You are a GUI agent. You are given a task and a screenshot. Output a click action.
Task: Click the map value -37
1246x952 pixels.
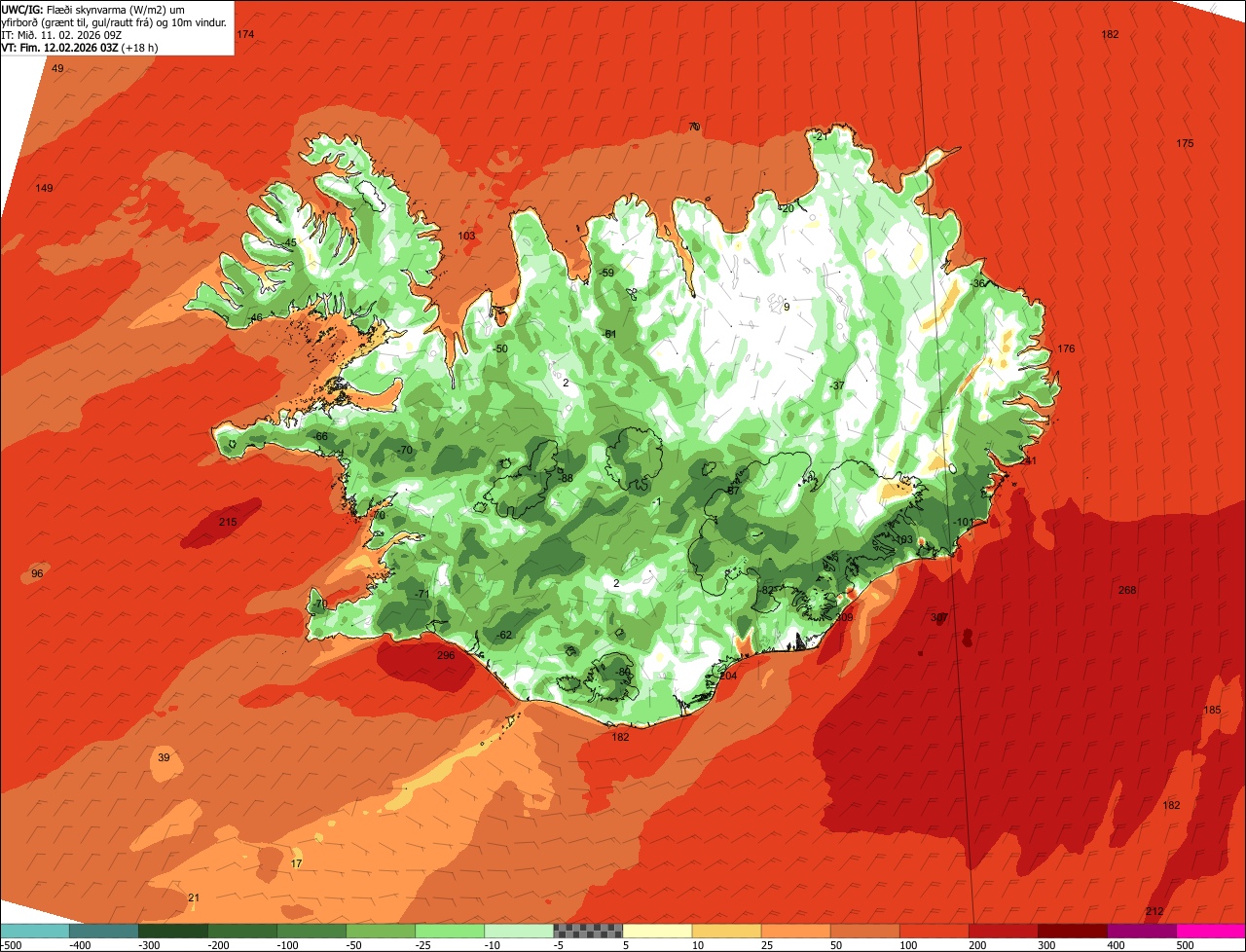(836, 385)
